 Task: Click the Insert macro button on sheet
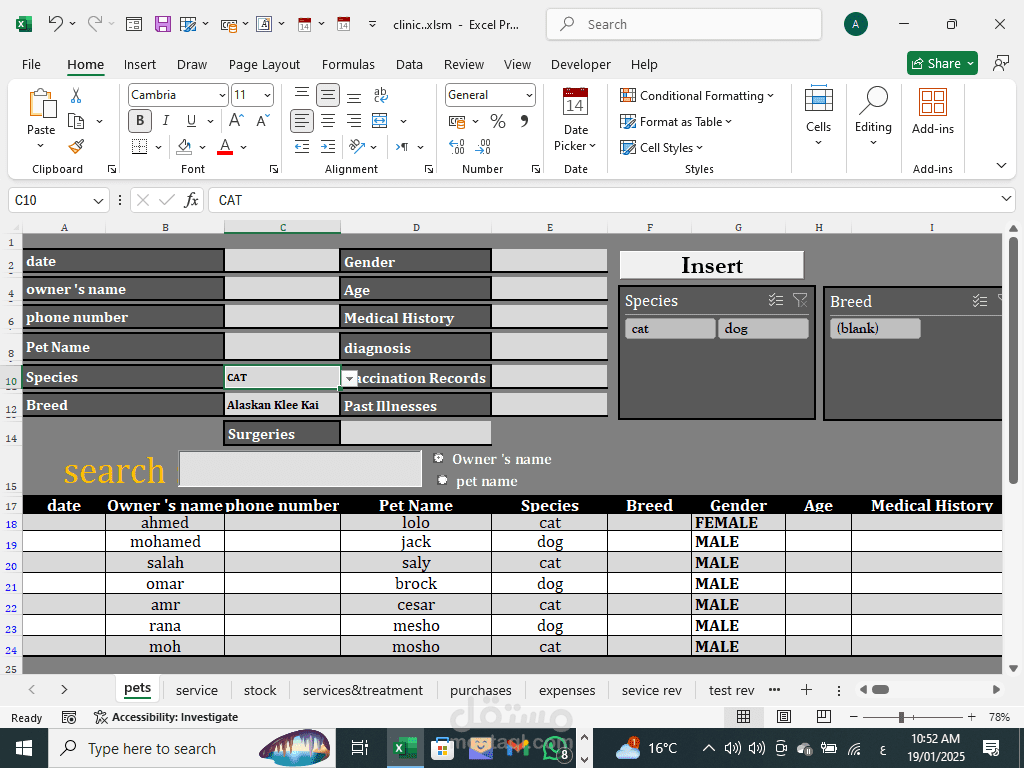tap(712, 265)
